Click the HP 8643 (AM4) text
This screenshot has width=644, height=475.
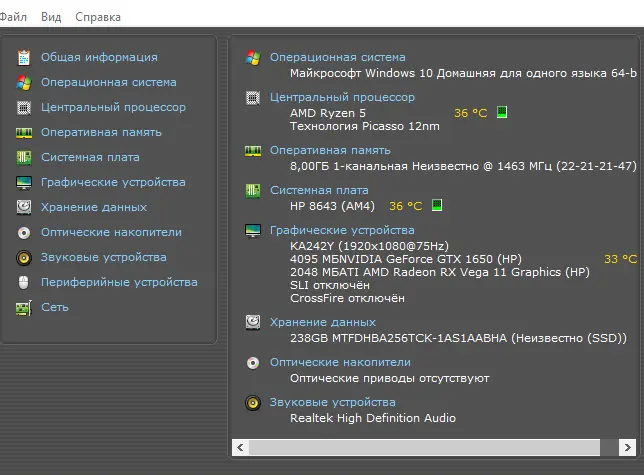[332, 206]
